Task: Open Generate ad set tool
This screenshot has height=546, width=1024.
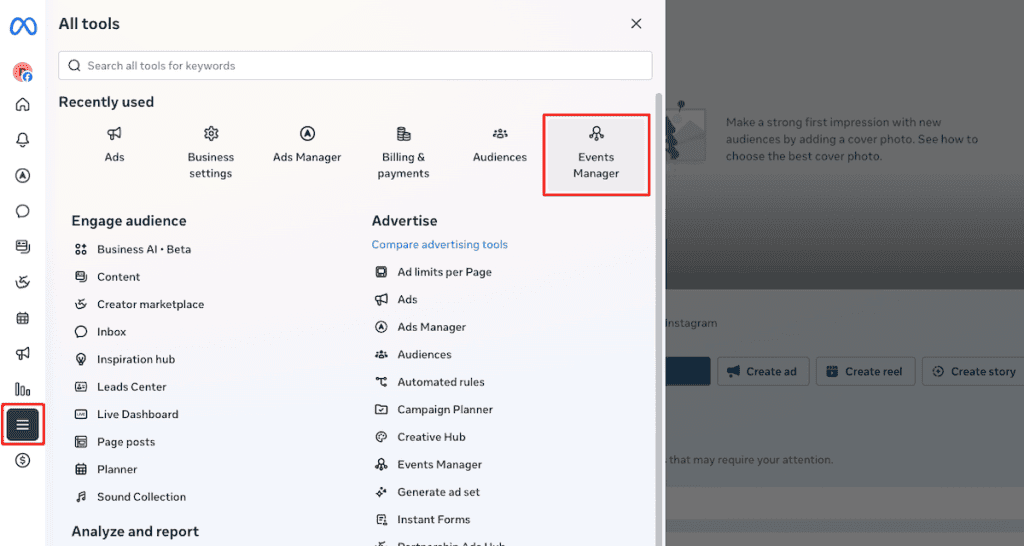Action: 427,492
